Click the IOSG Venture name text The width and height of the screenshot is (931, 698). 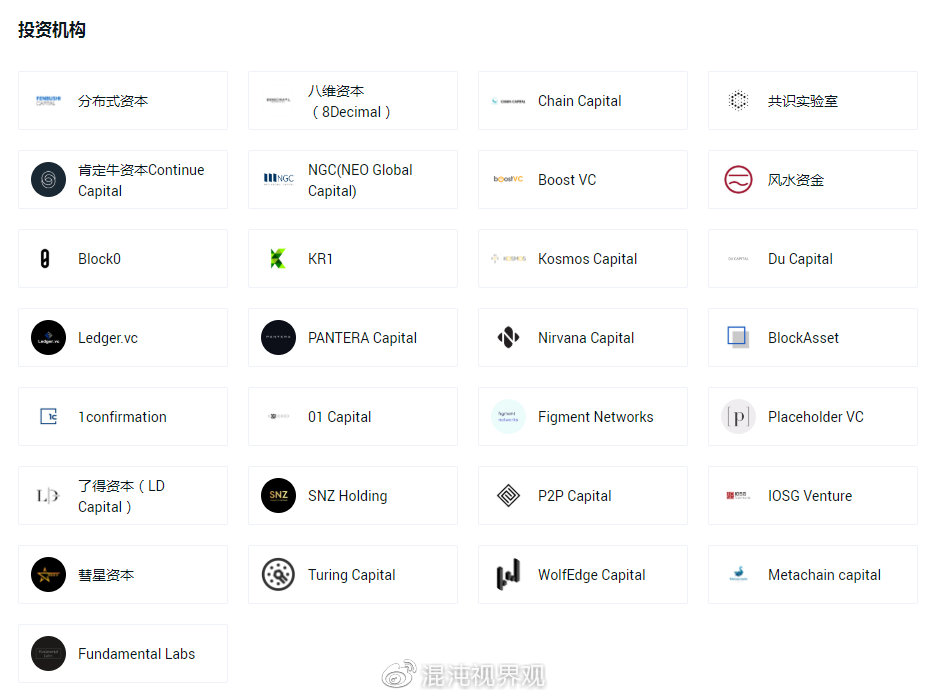tap(810, 496)
